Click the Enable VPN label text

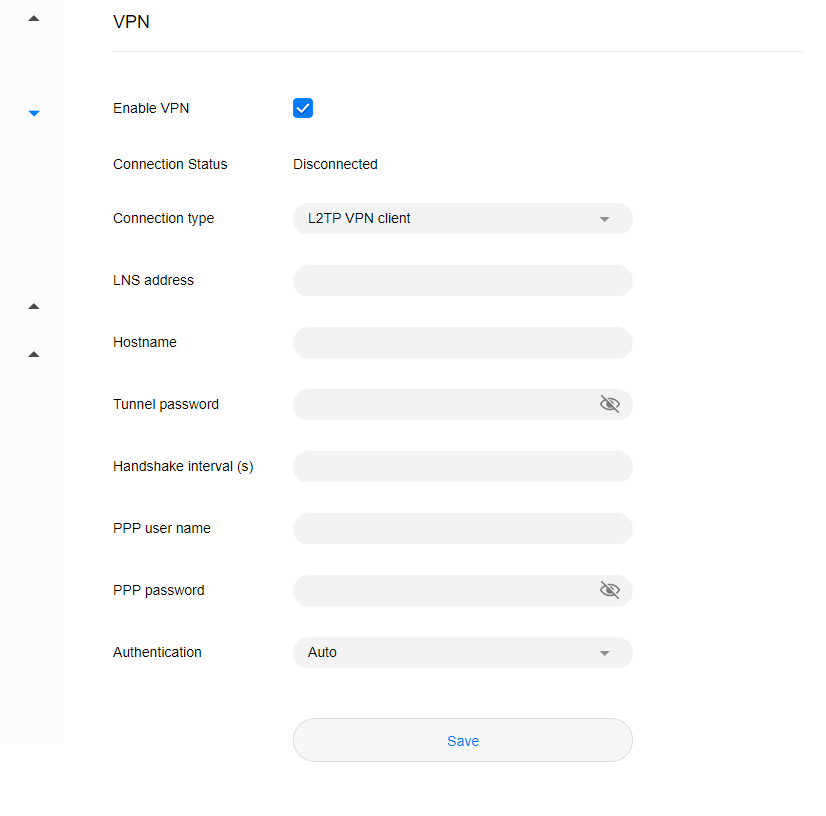[151, 108]
